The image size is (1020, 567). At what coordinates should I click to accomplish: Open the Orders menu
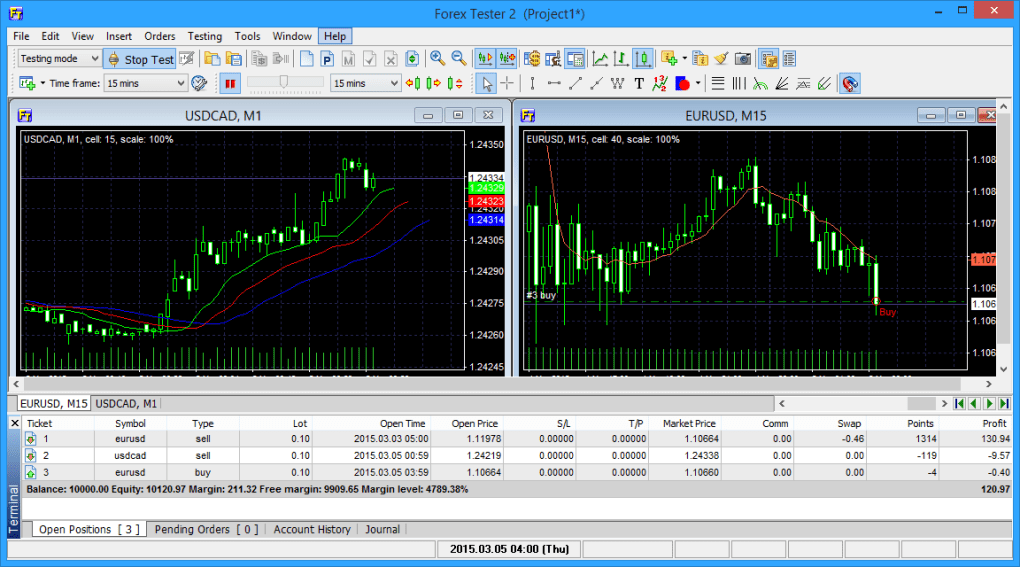pos(160,36)
